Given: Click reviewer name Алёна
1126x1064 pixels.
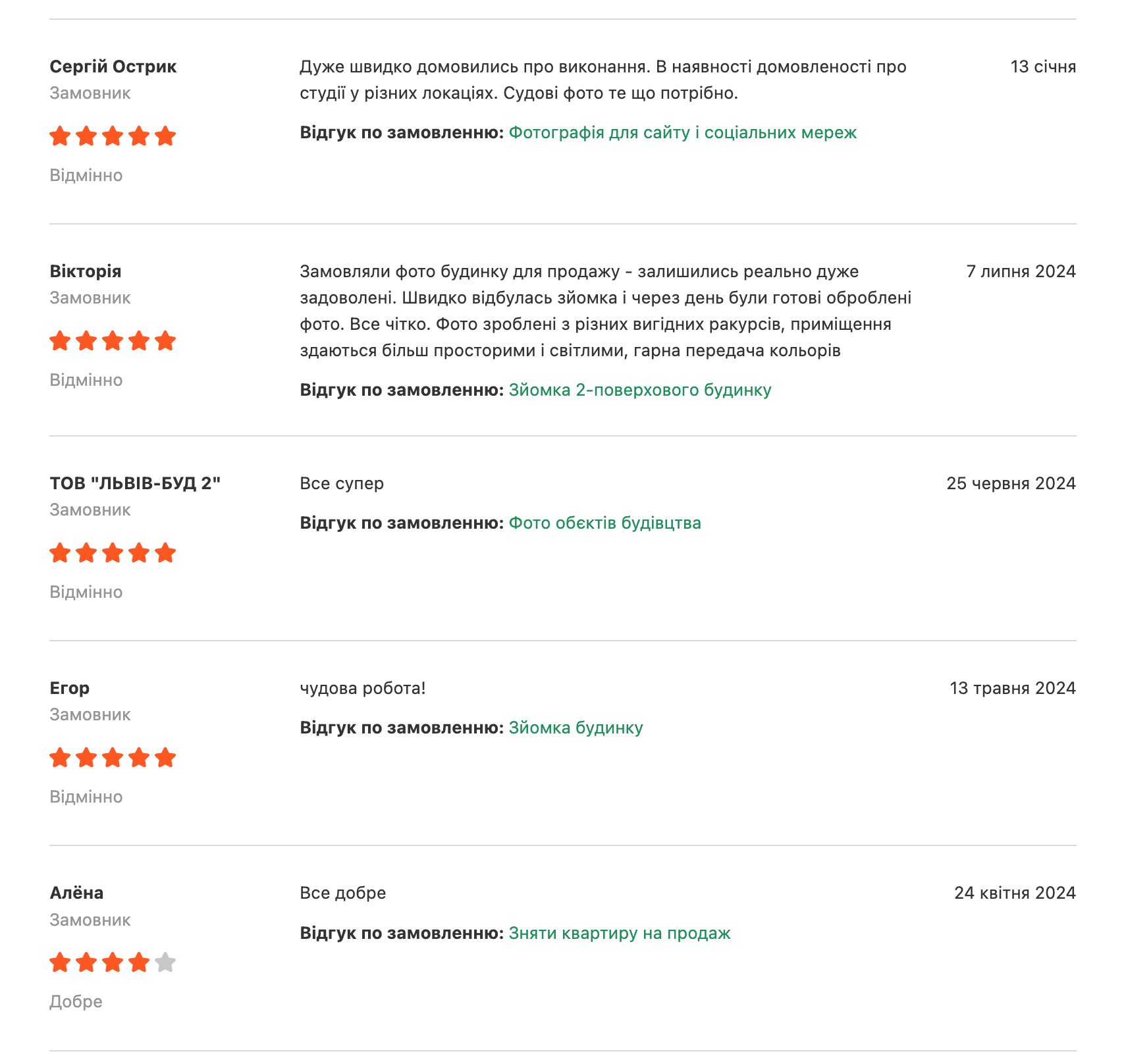Looking at the screenshot, I should (x=77, y=893).
